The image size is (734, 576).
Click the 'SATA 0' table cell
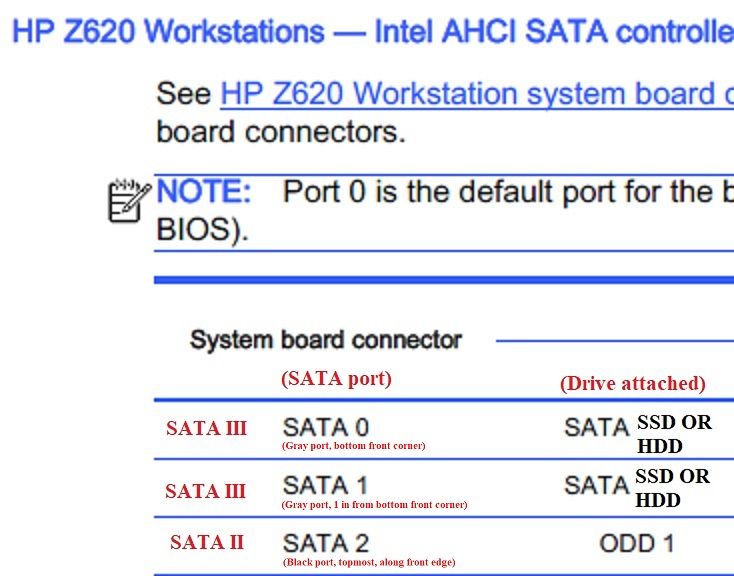[326, 427]
